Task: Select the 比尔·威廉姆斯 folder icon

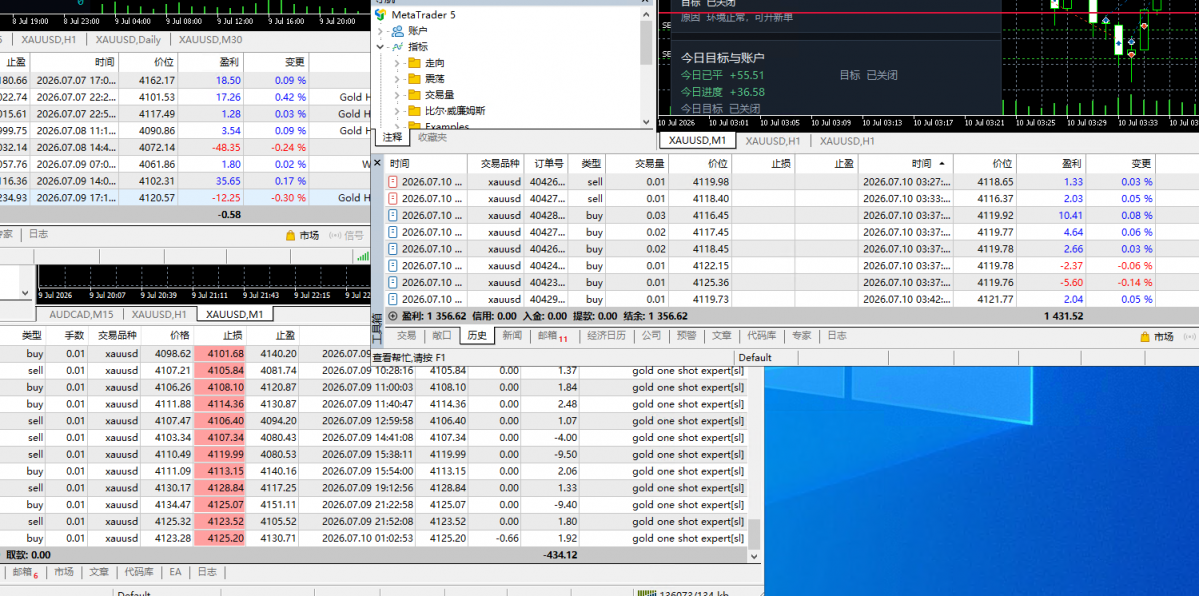Action: tap(414, 111)
